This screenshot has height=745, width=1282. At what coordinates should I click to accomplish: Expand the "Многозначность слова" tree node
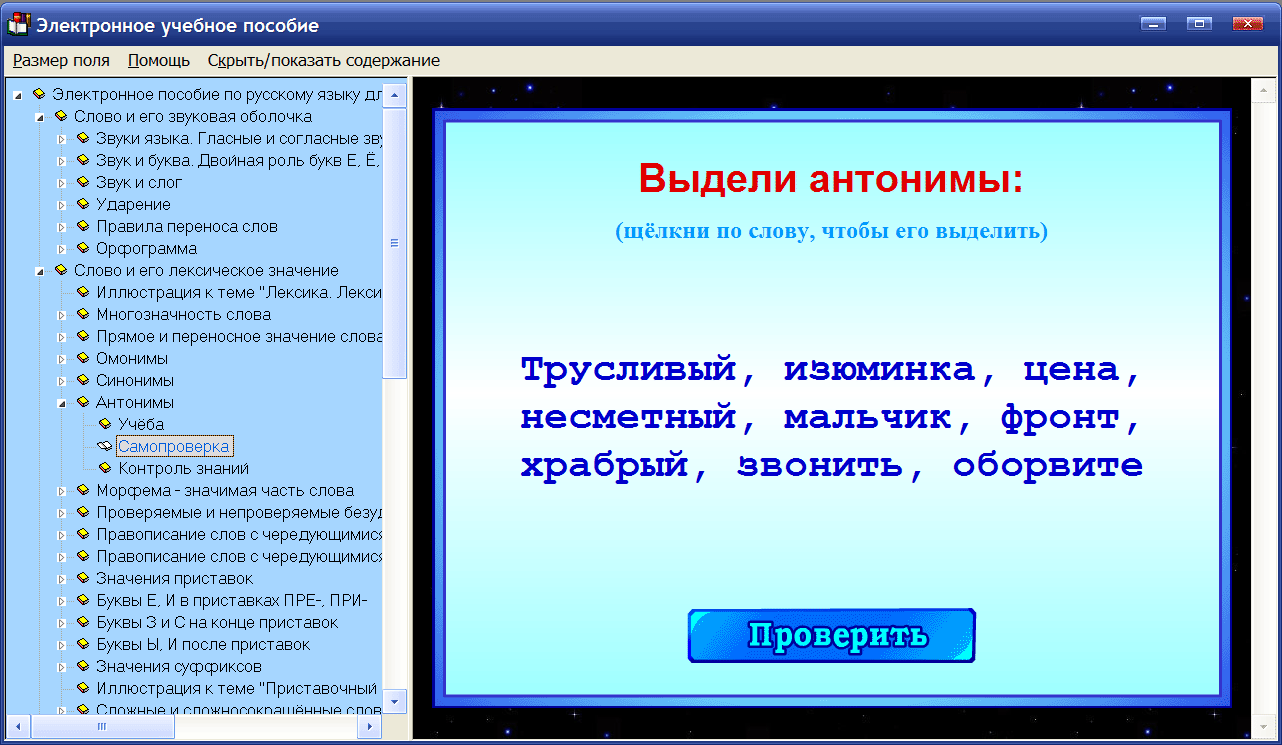[x=60, y=314]
